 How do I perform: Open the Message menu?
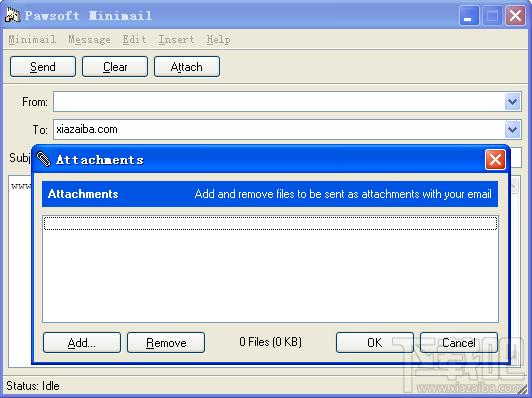pyautogui.click(x=90, y=40)
